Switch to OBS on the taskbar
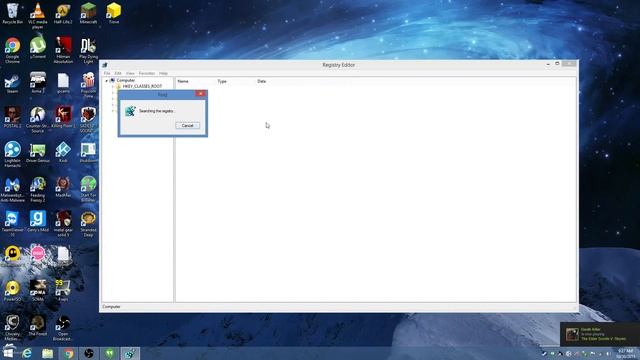640x360 pixels. pyautogui.click(x=89, y=353)
